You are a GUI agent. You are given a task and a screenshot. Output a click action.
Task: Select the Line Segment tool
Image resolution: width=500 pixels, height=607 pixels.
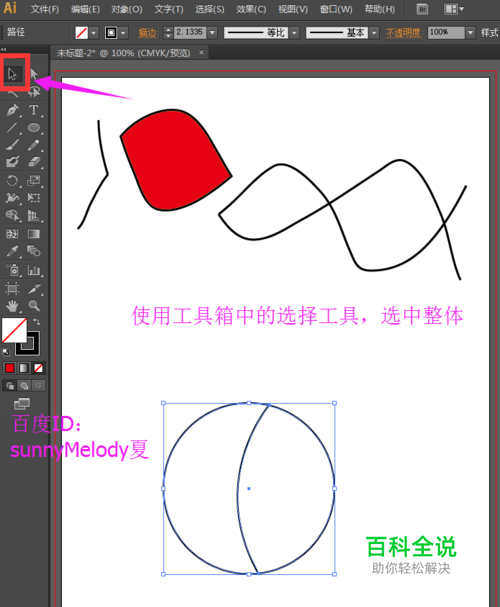[12, 127]
